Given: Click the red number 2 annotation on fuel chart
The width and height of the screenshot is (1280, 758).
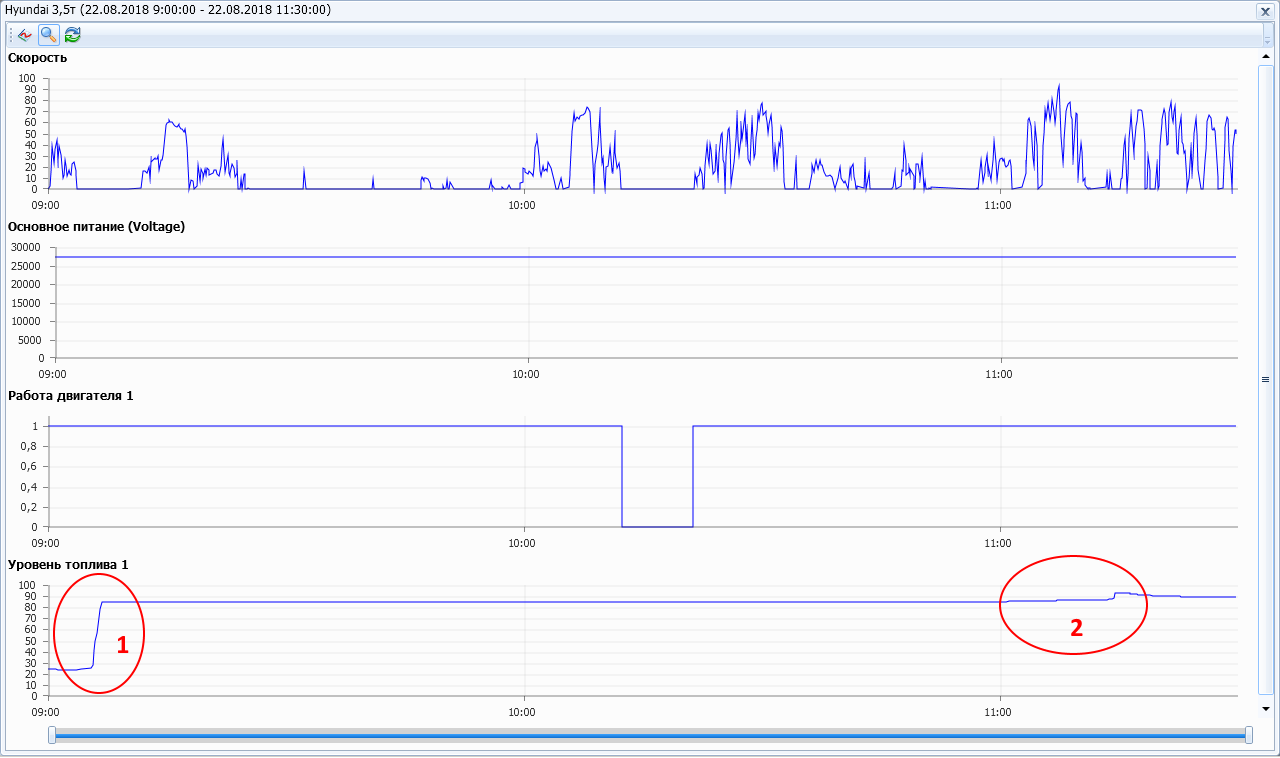Looking at the screenshot, I should coord(1076,628).
